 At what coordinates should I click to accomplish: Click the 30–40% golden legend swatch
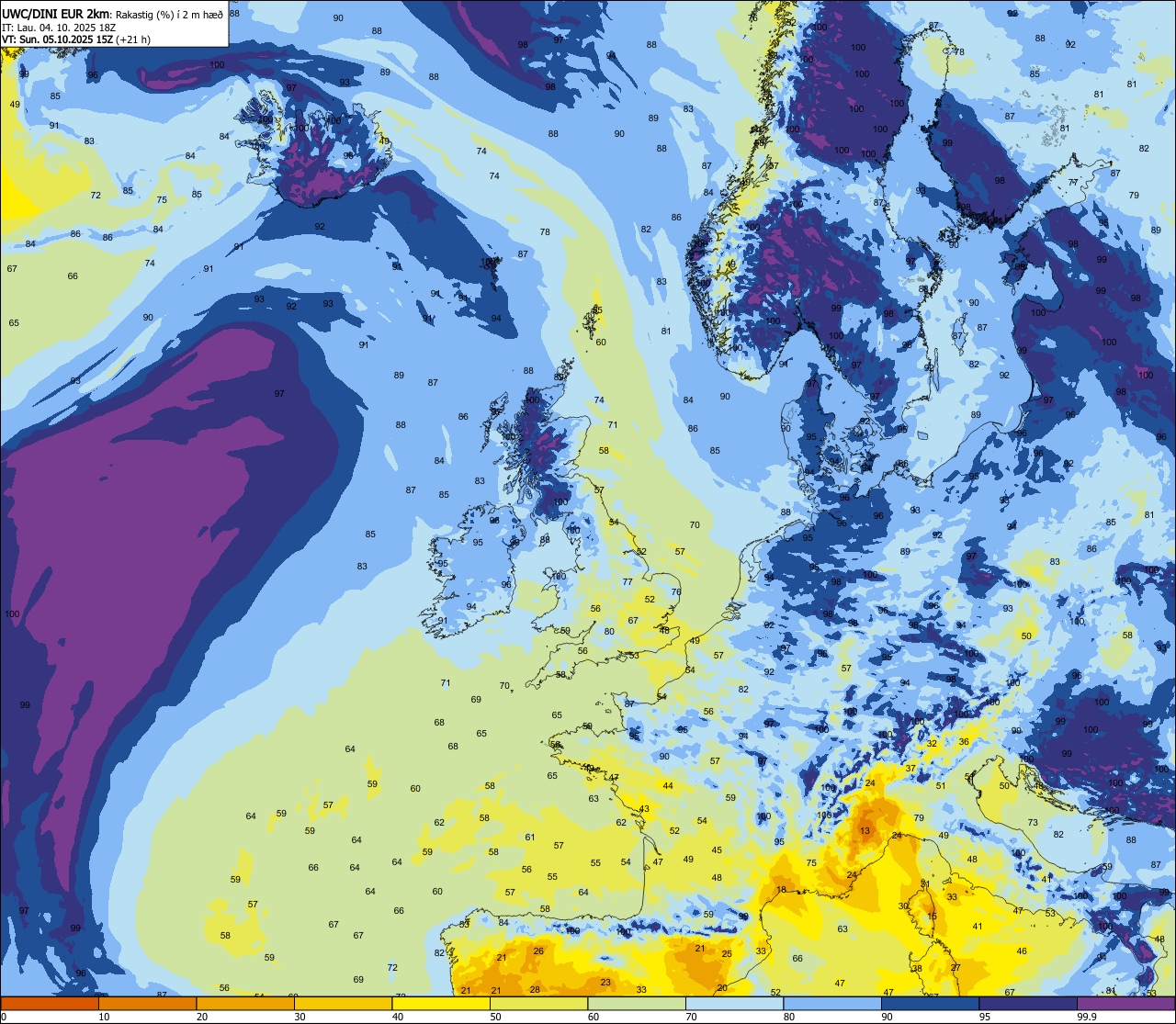pos(343,1003)
